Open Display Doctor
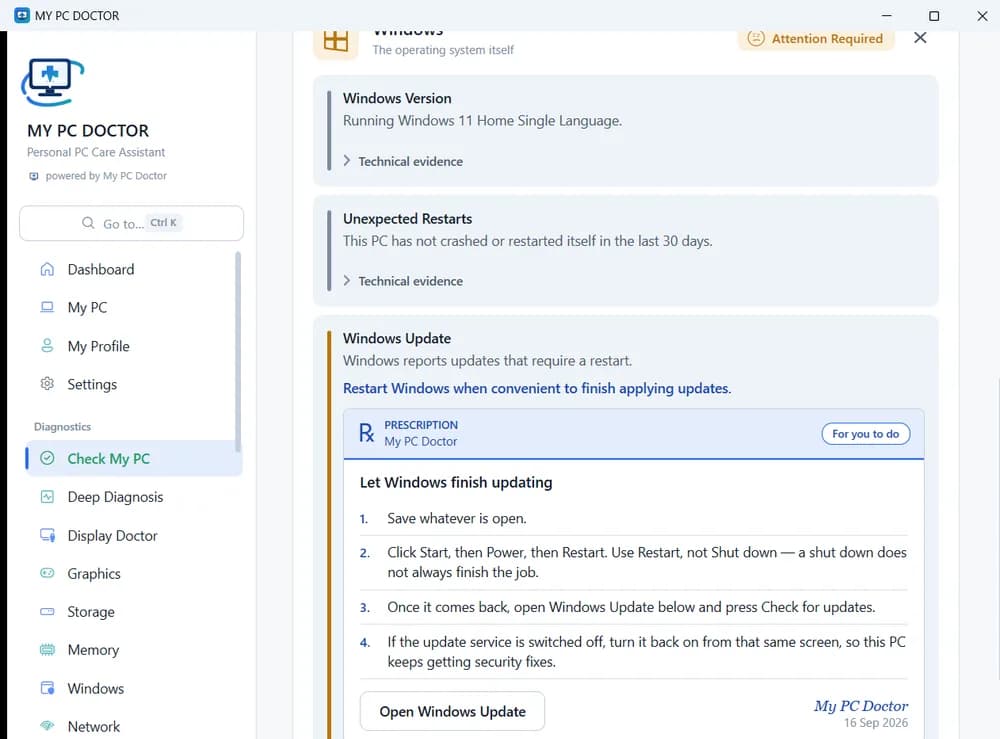This screenshot has height=739, width=1000. pyautogui.click(x=134, y=535)
